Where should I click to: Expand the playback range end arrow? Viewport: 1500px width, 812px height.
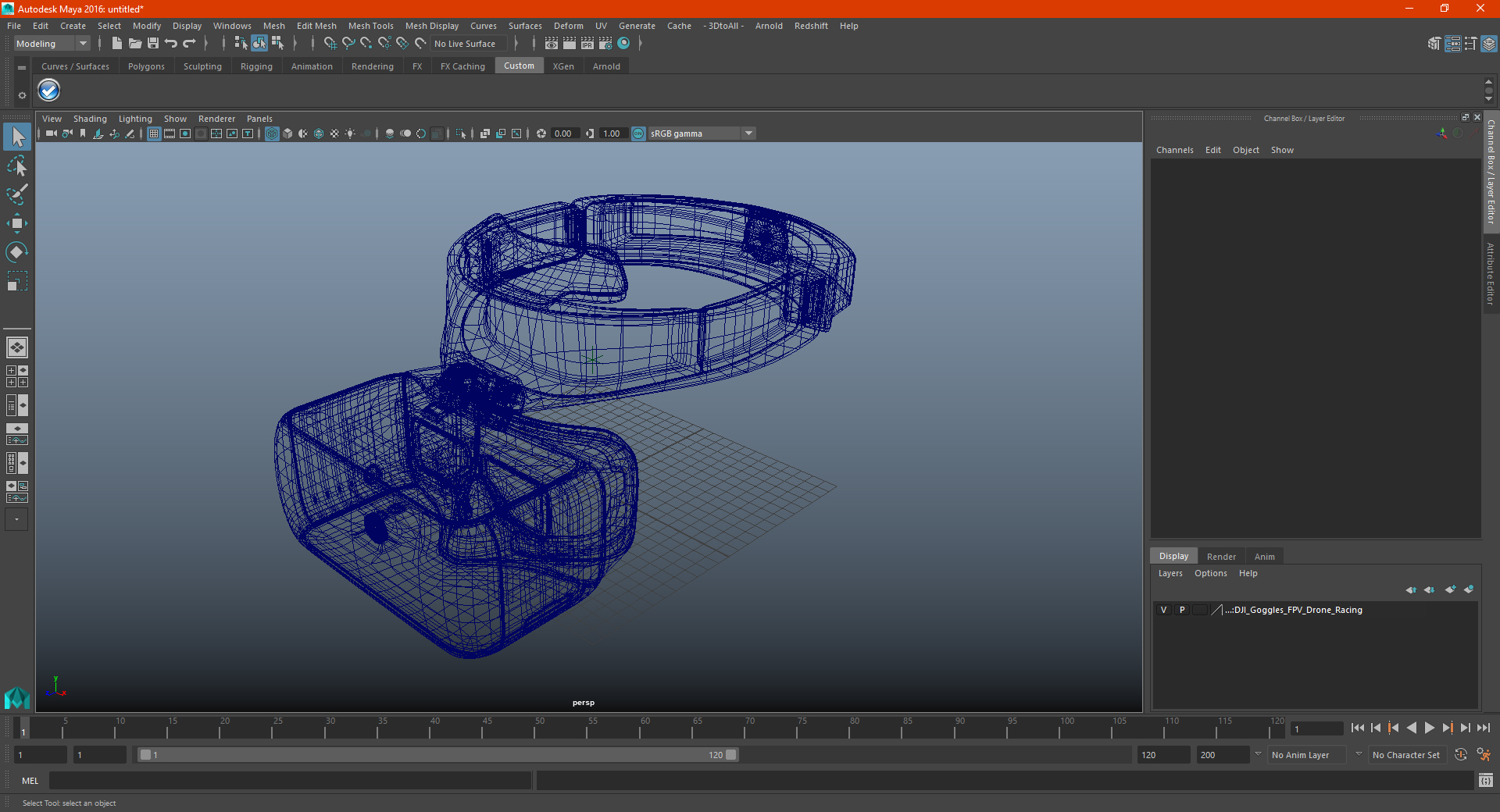1258,754
